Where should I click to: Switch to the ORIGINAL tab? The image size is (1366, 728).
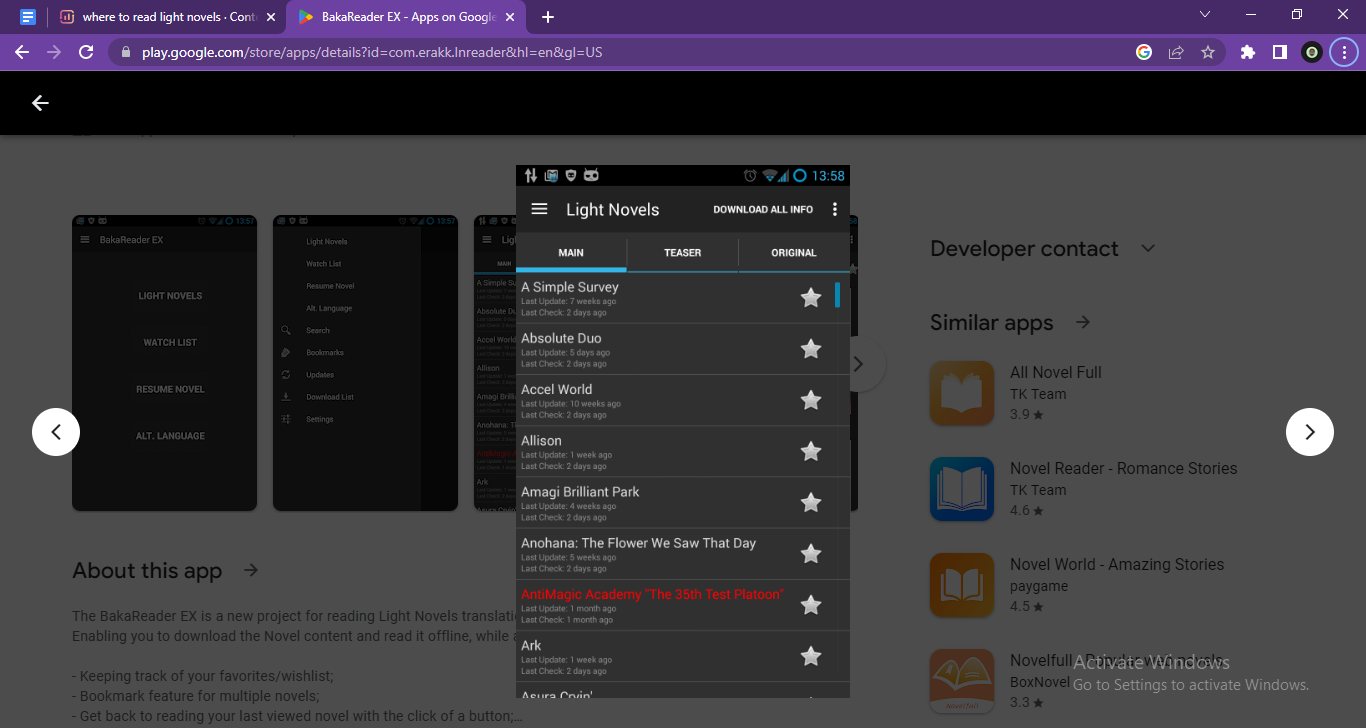(x=794, y=253)
